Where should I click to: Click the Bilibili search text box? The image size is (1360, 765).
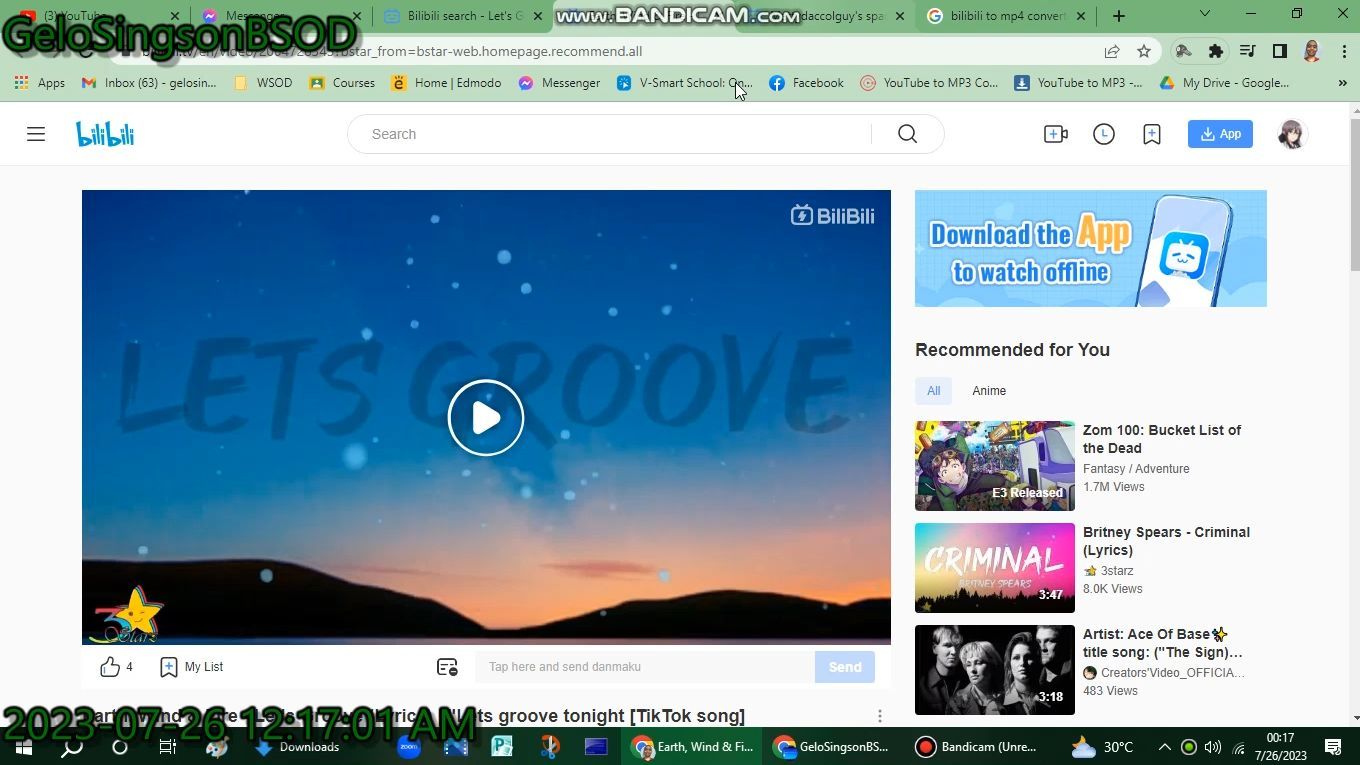pos(620,134)
